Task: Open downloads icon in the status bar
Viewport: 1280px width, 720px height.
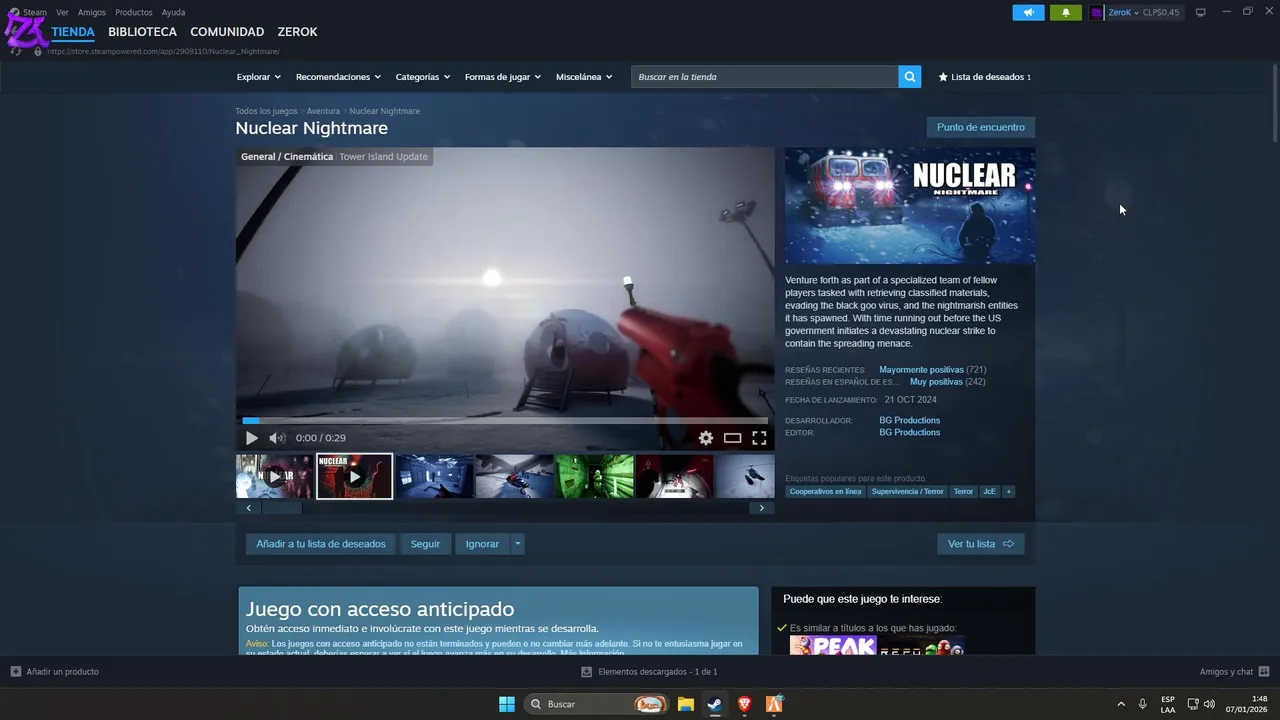Action: 587,672
